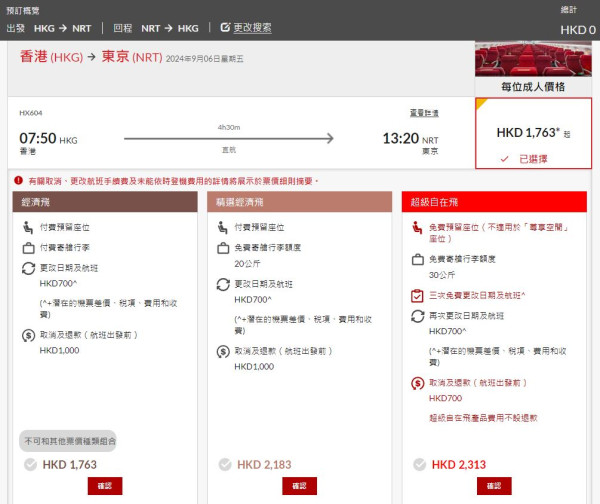Click baggage icon in 經濟飛 column
The width and height of the screenshot is (600, 504).
tap(28, 248)
